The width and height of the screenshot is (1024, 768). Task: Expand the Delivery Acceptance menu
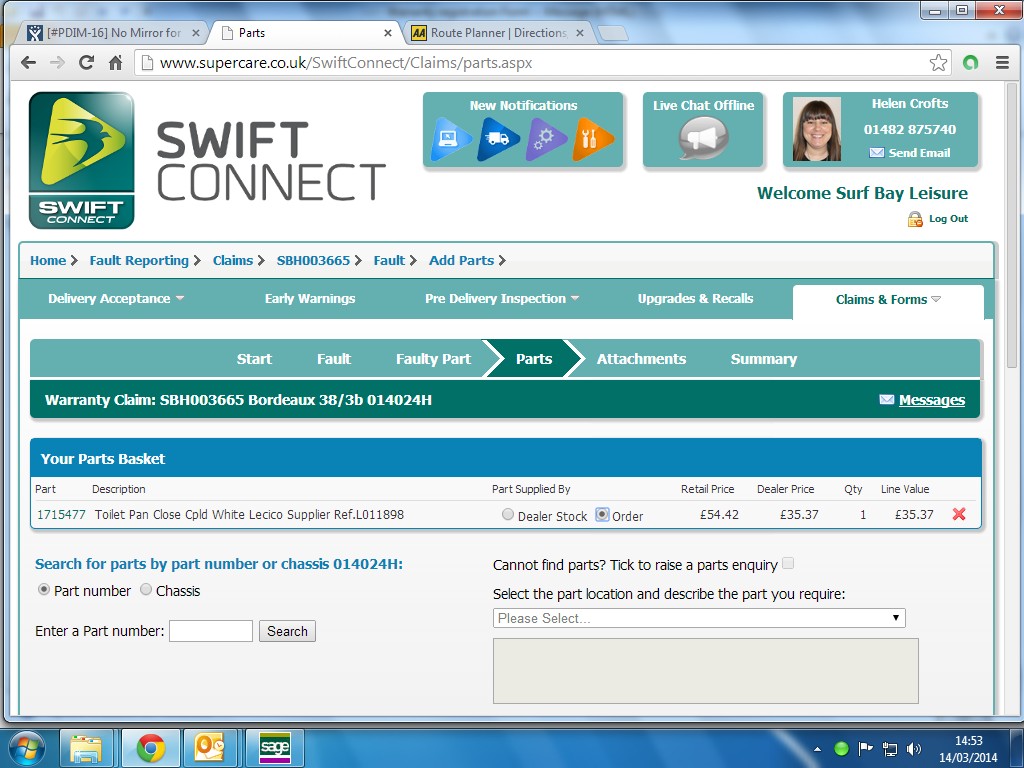(116, 298)
